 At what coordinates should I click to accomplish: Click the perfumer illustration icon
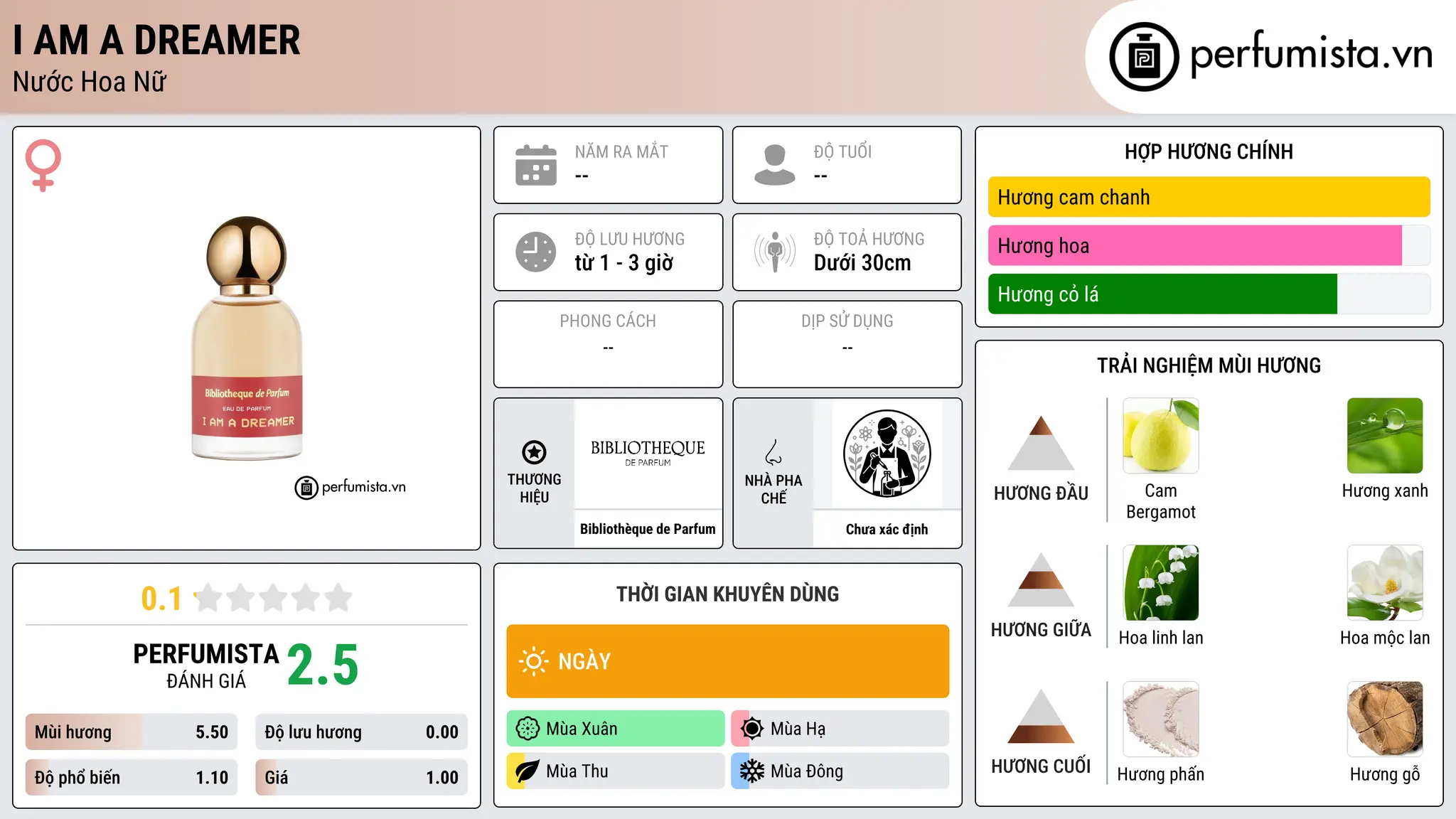pyautogui.click(x=887, y=454)
